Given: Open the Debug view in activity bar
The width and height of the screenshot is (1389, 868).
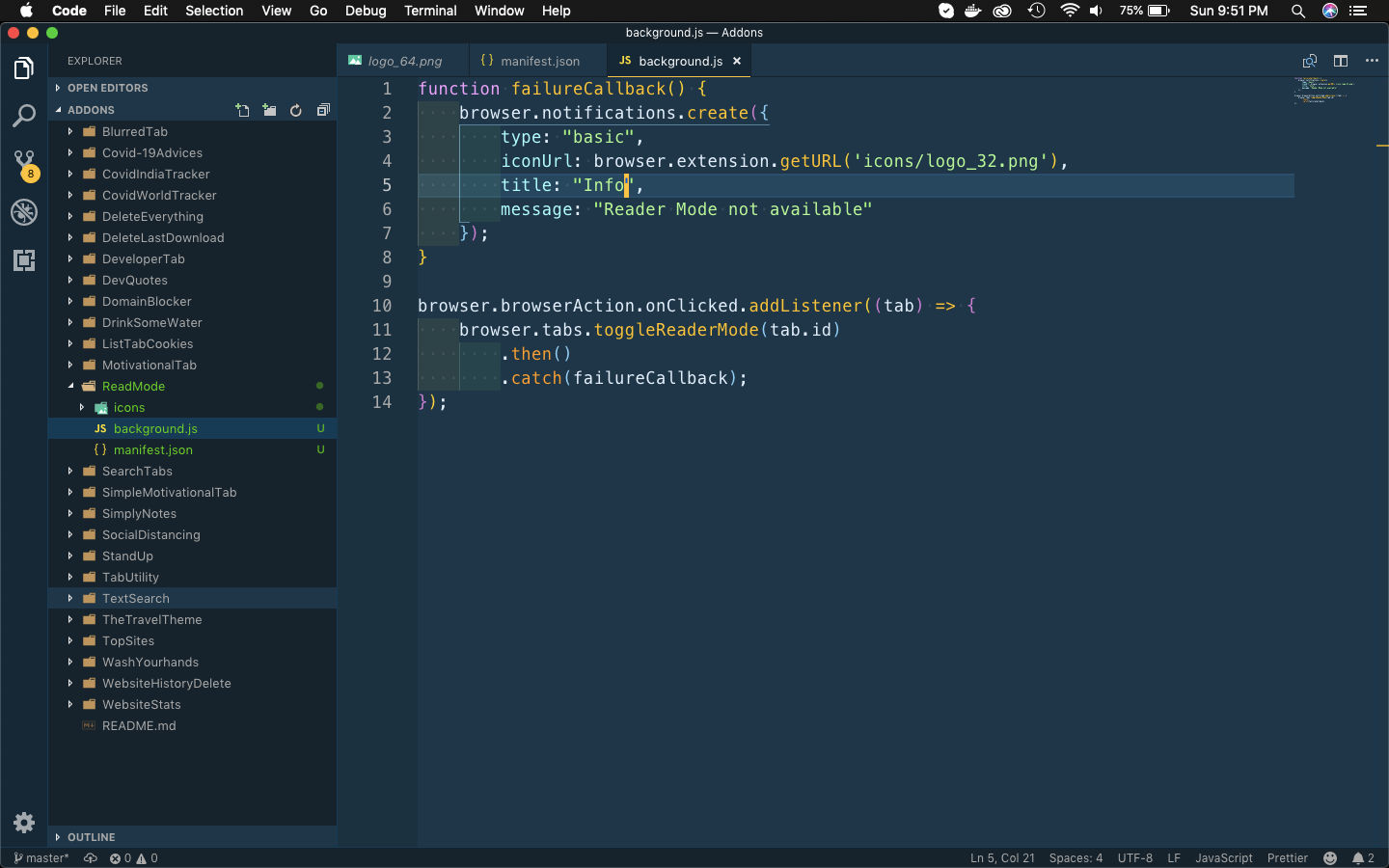Looking at the screenshot, I should click(24, 212).
